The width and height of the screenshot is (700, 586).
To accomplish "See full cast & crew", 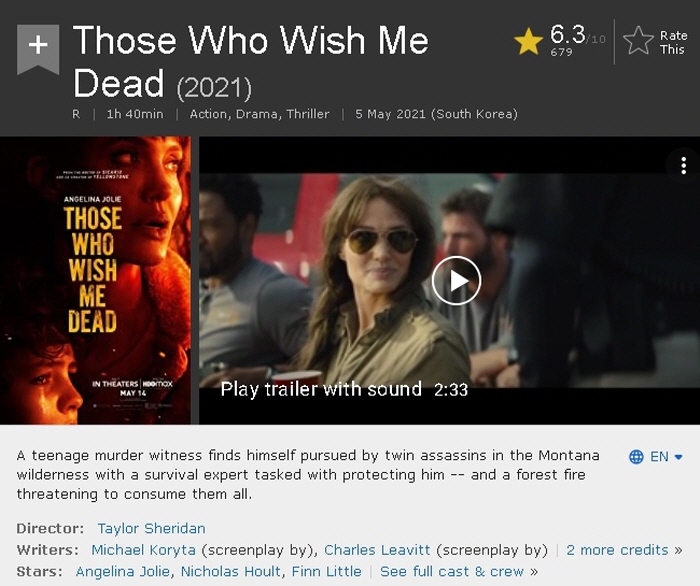I will (452, 571).
